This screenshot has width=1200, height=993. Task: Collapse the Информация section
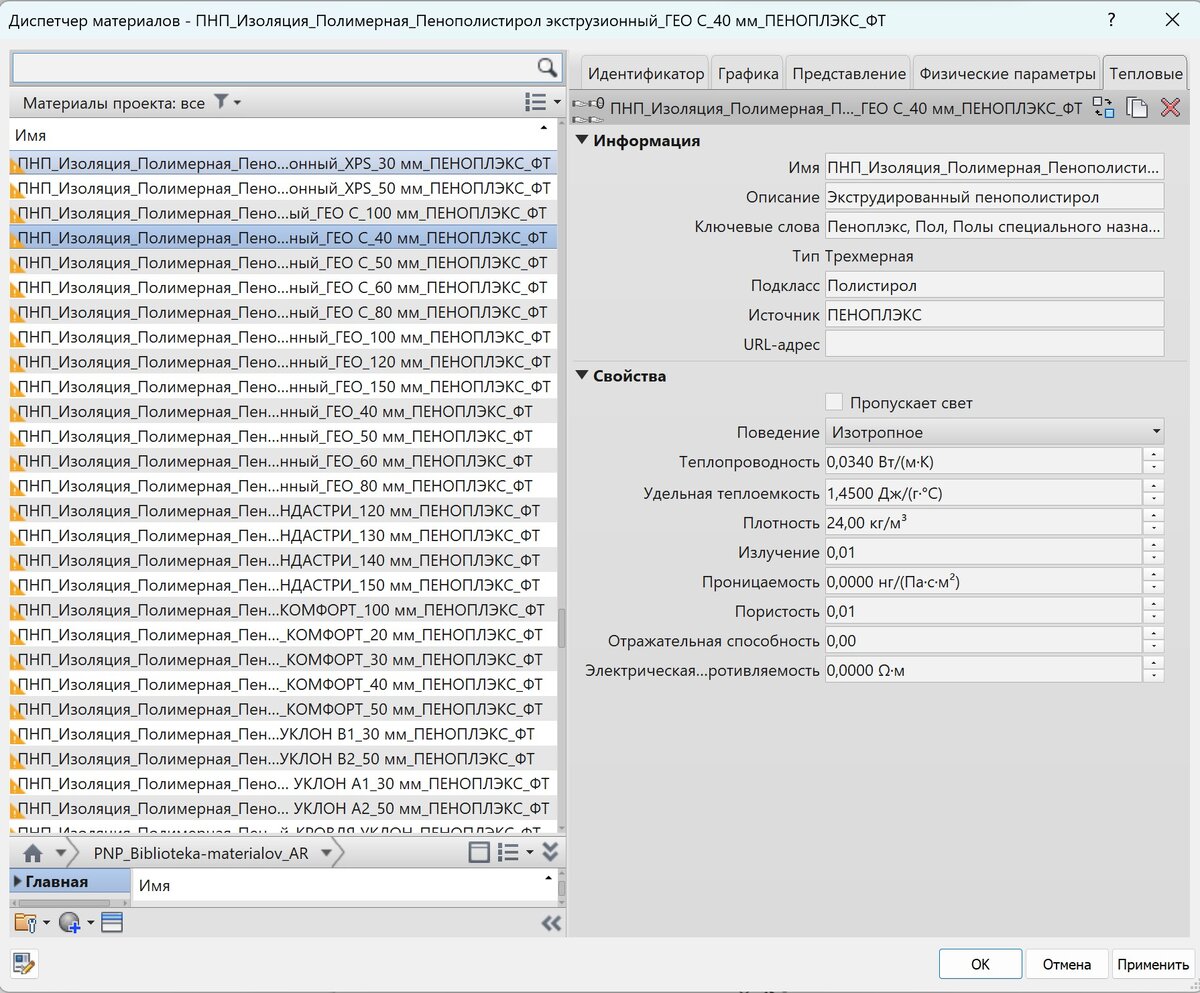583,141
